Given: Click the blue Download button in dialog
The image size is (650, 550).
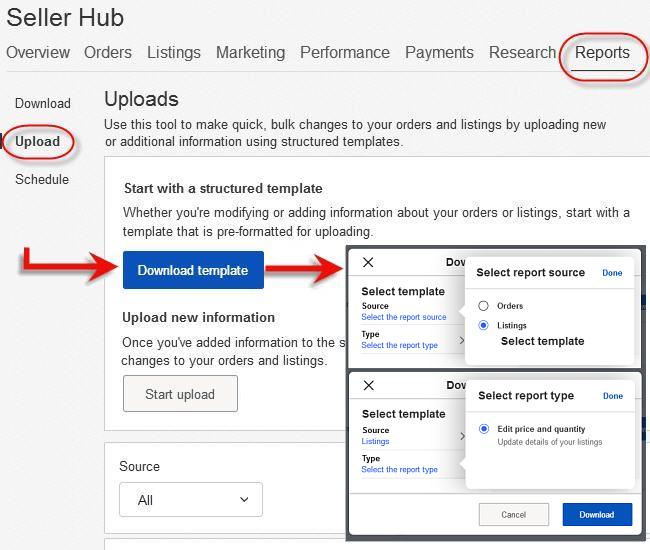Looking at the screenshot, I should click(597, 514).
